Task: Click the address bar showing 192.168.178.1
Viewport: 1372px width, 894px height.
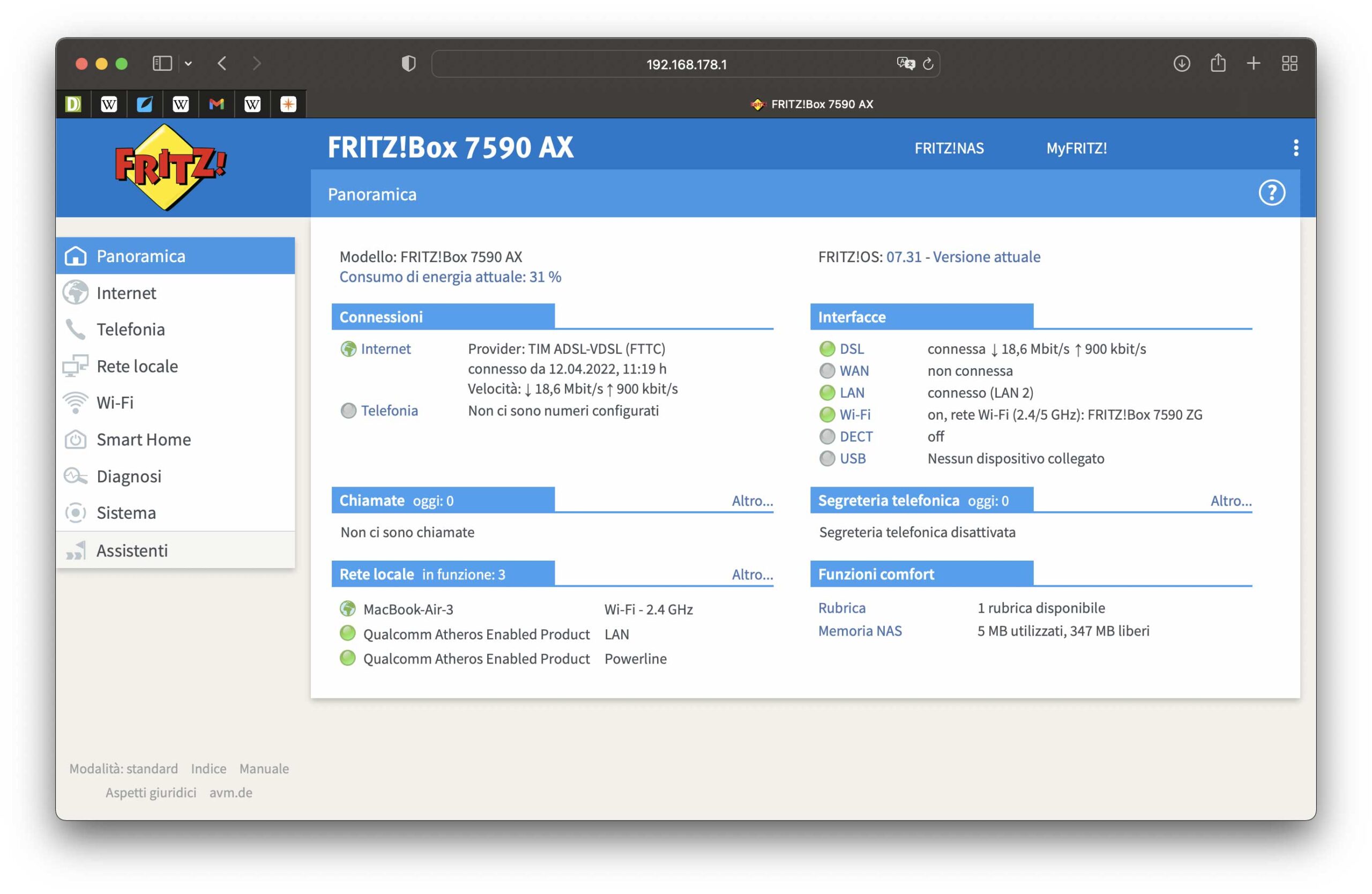Action: [x=685, y=64]
